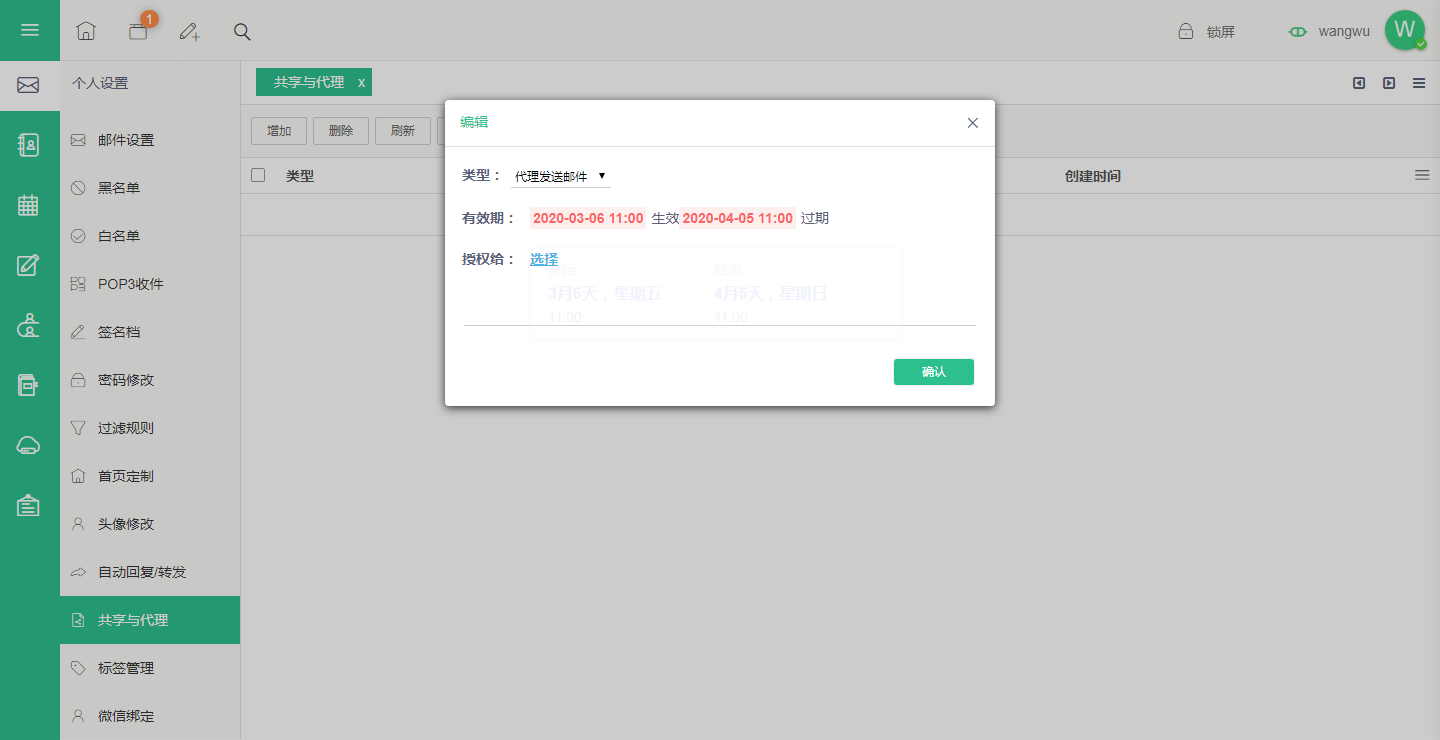Viewport: 1440px width, 740px height.
Task: Open the cloud drive sidebar icon
Action: pyautogui.click(x=29, y=445)
